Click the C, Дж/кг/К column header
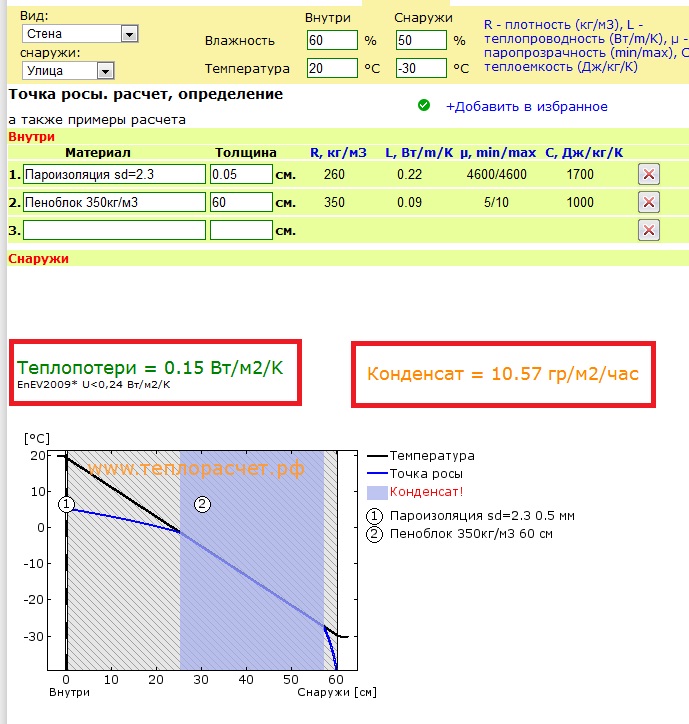Screen dimensions: 689x724 [584, 153]
